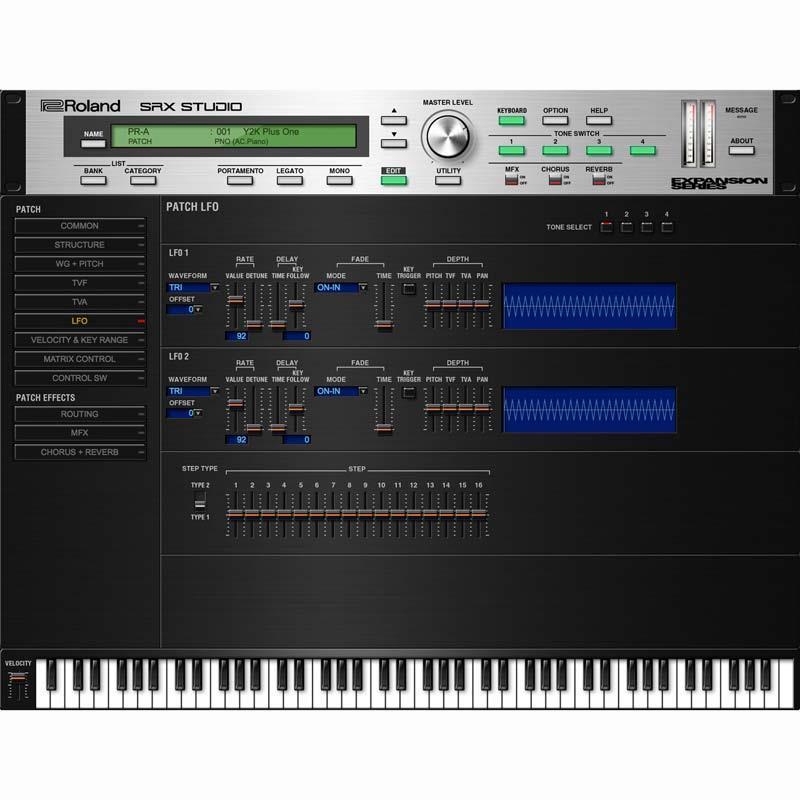Click LFO 1 triangle waveform display
The width and height of the screenshot is (800, 800).
point(589,306)
